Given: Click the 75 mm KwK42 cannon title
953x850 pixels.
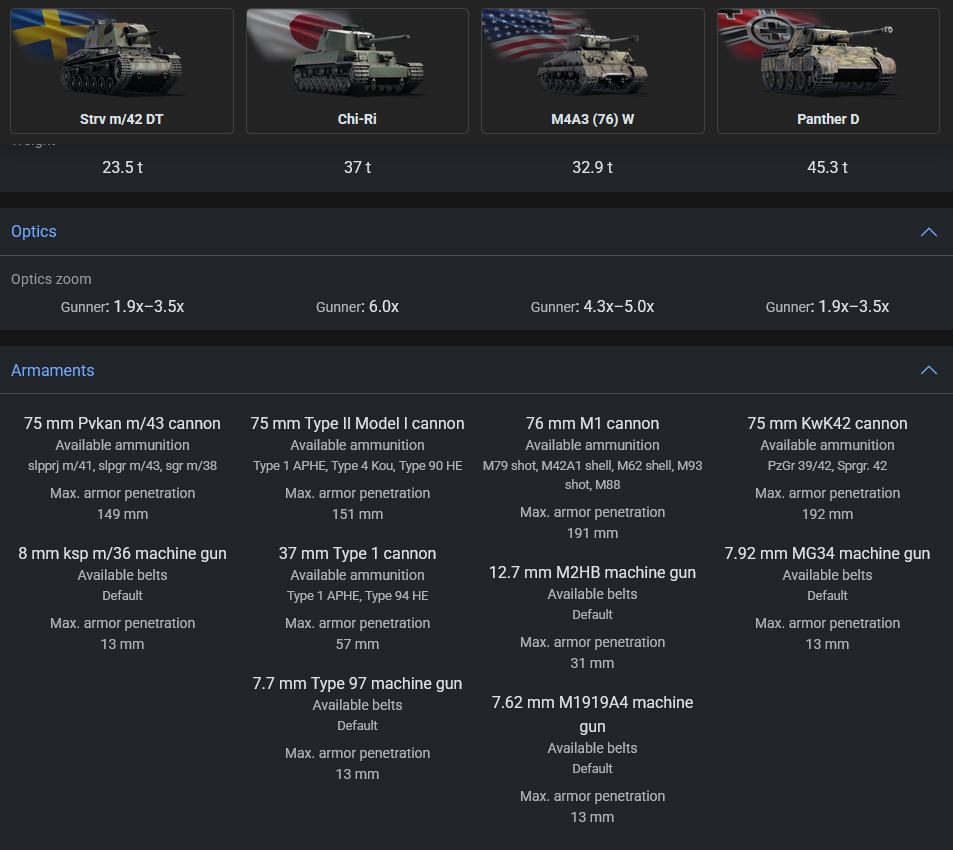Looking at the screenshot, I should pos(827,423).
